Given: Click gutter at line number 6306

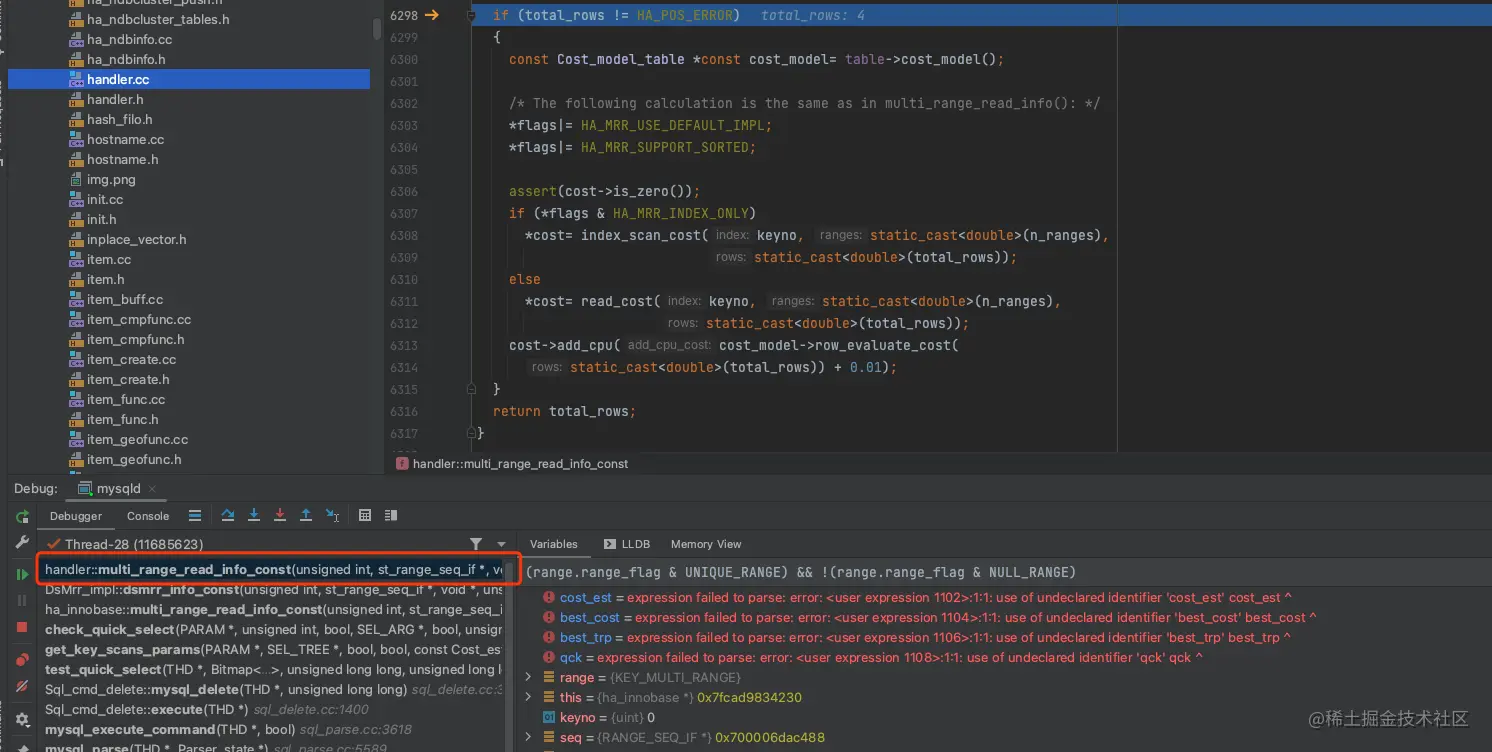Looking at the screenshot, I should 404,191.
